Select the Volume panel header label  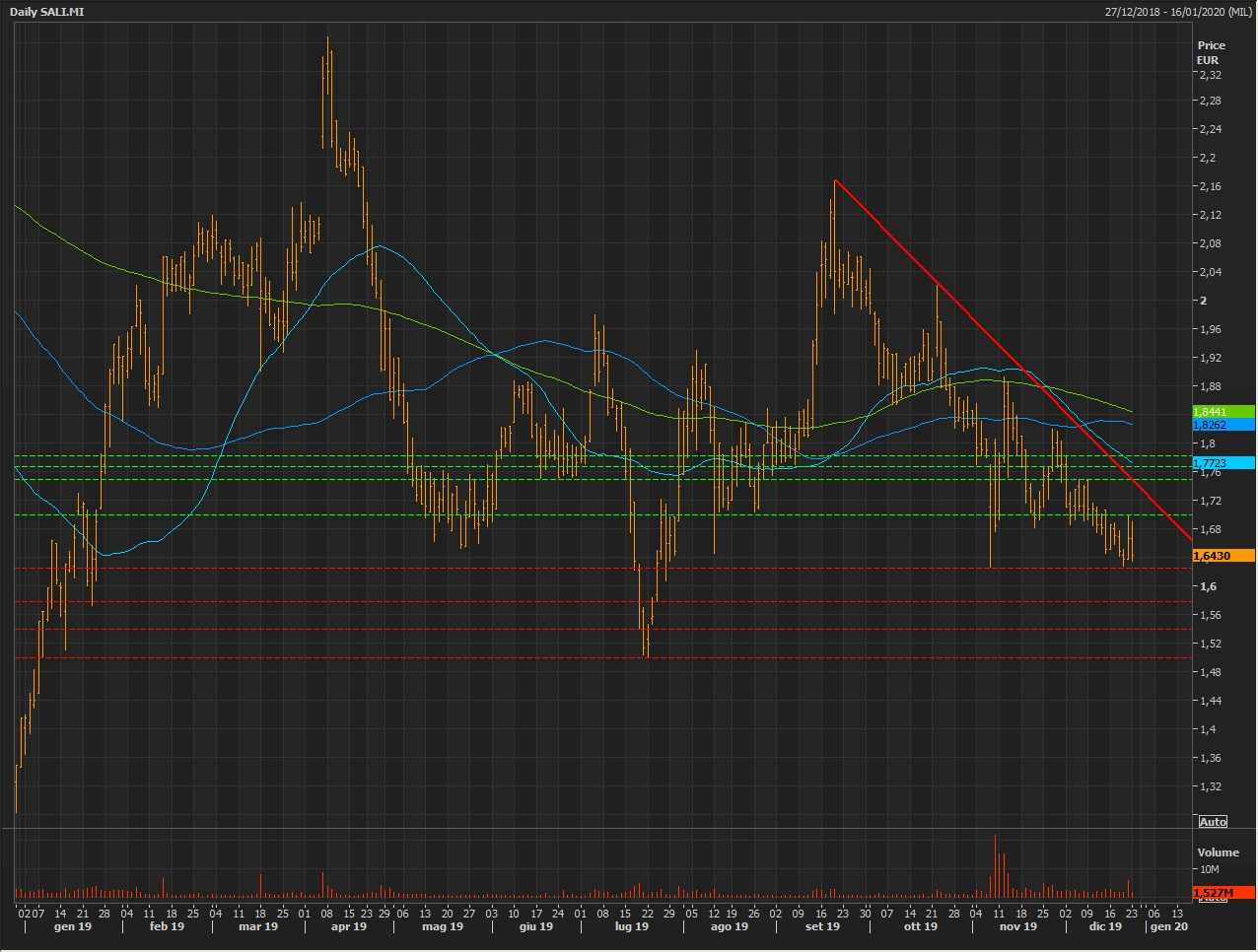[x=1218, y=852]
